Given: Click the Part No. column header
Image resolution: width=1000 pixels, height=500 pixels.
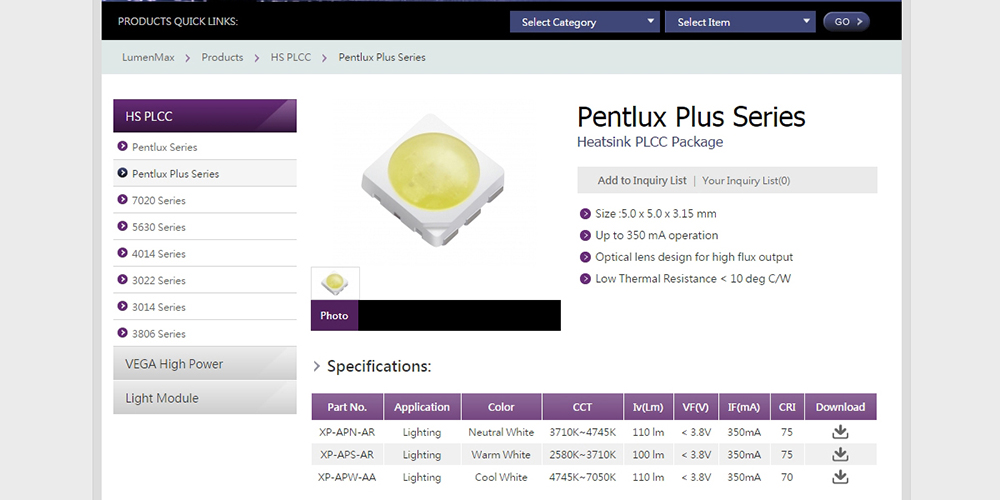Looking at the screenshot, I should [347, 407].
